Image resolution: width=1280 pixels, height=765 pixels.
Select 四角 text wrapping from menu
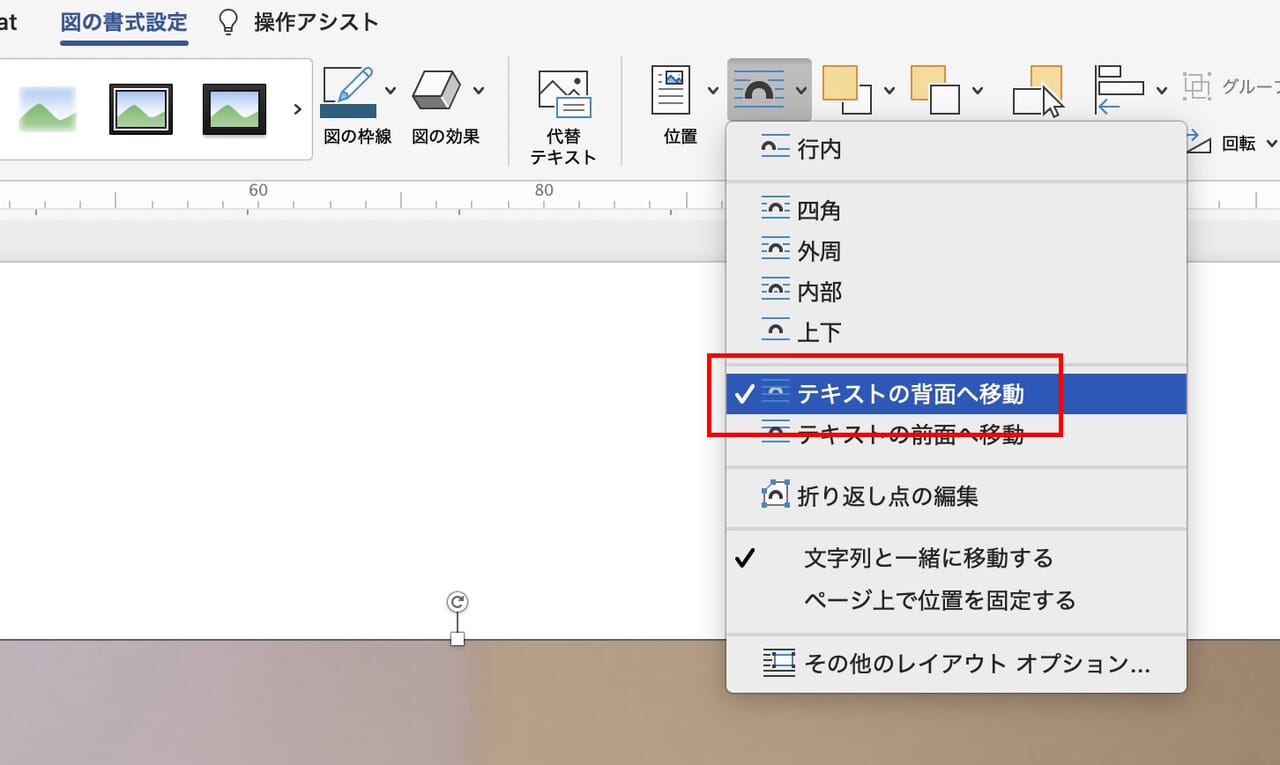pos(820,209)
